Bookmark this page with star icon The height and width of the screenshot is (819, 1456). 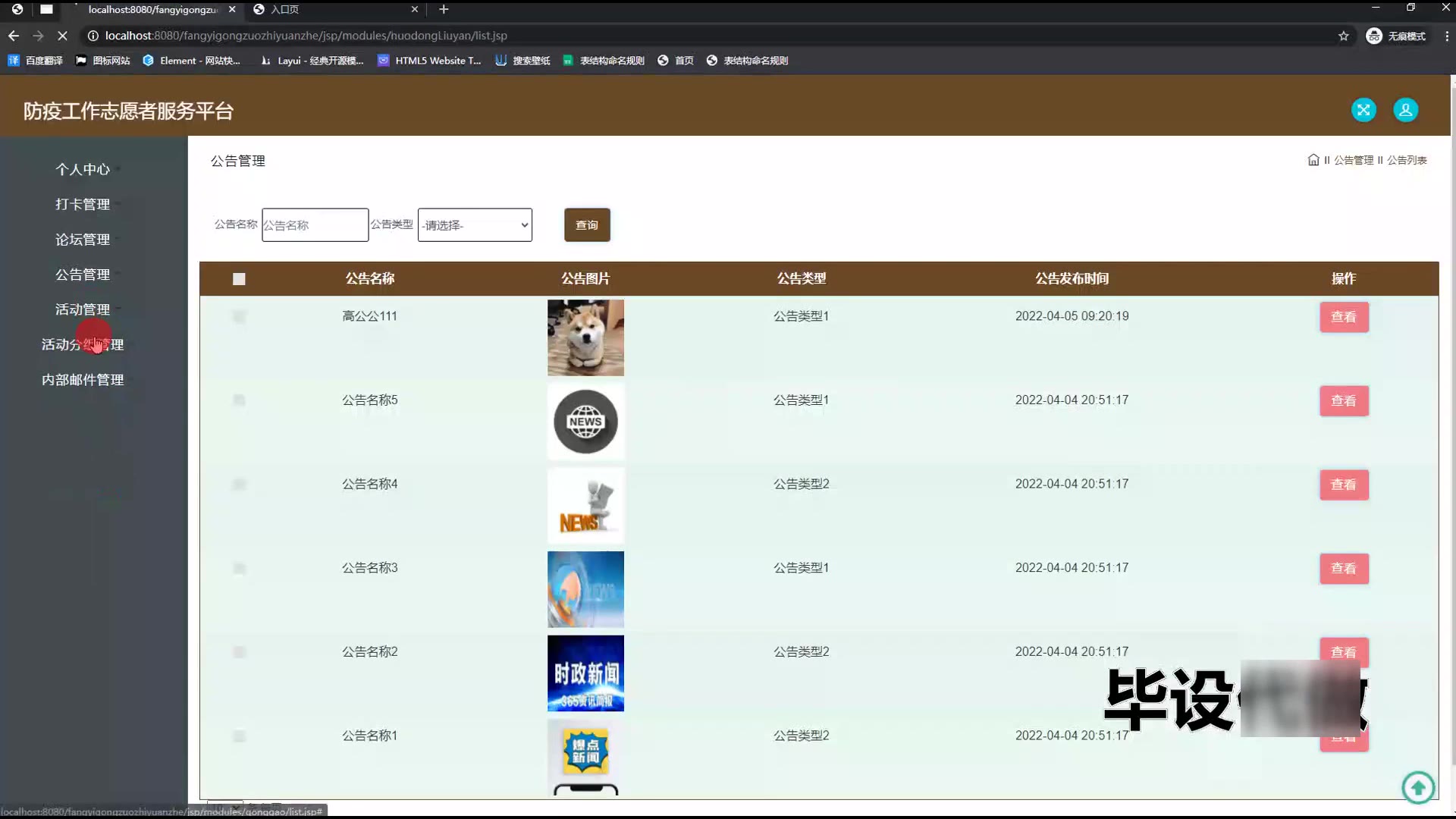[x=1344, y=36]
